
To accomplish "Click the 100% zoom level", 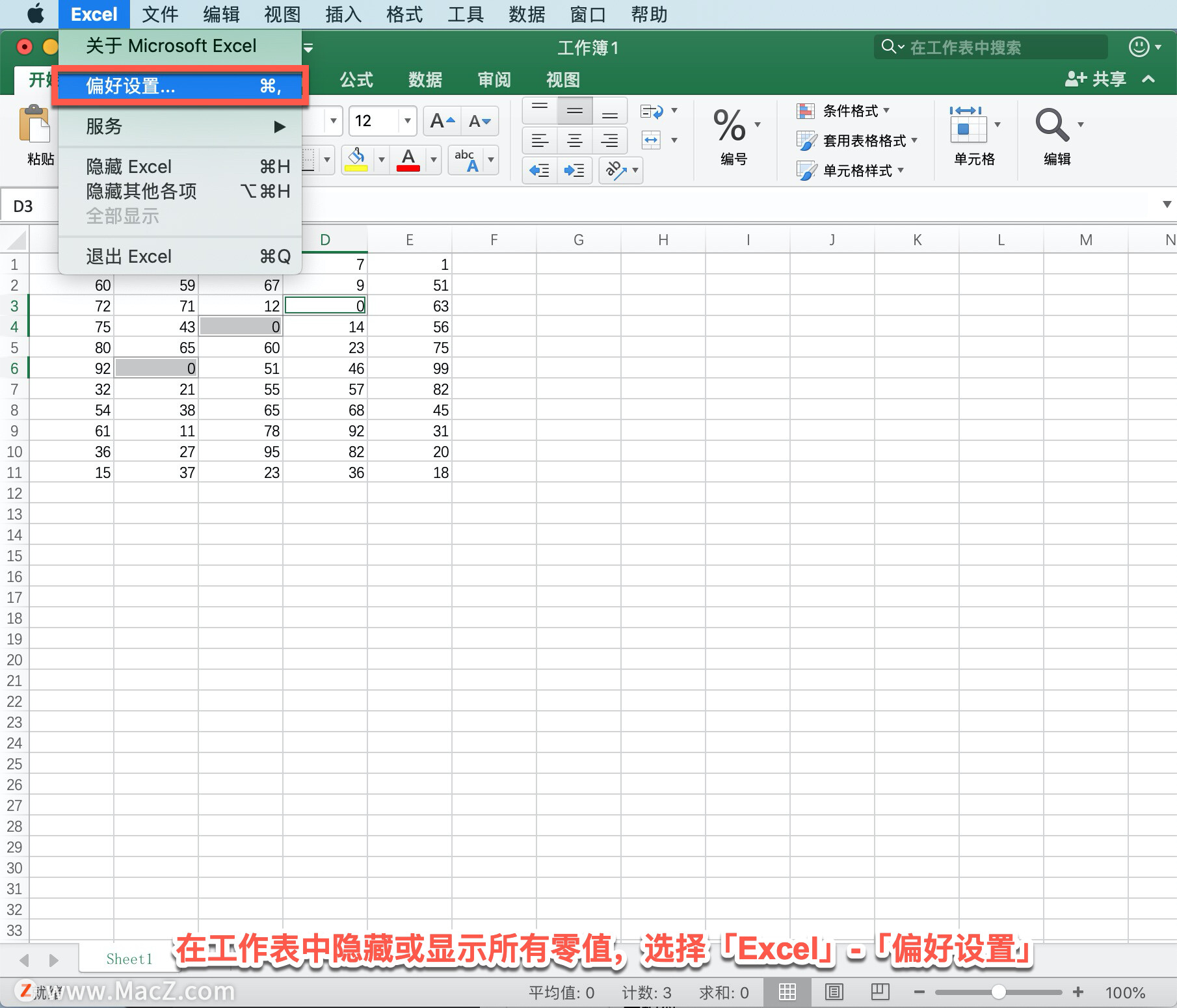I will [x=1125, y=992].
